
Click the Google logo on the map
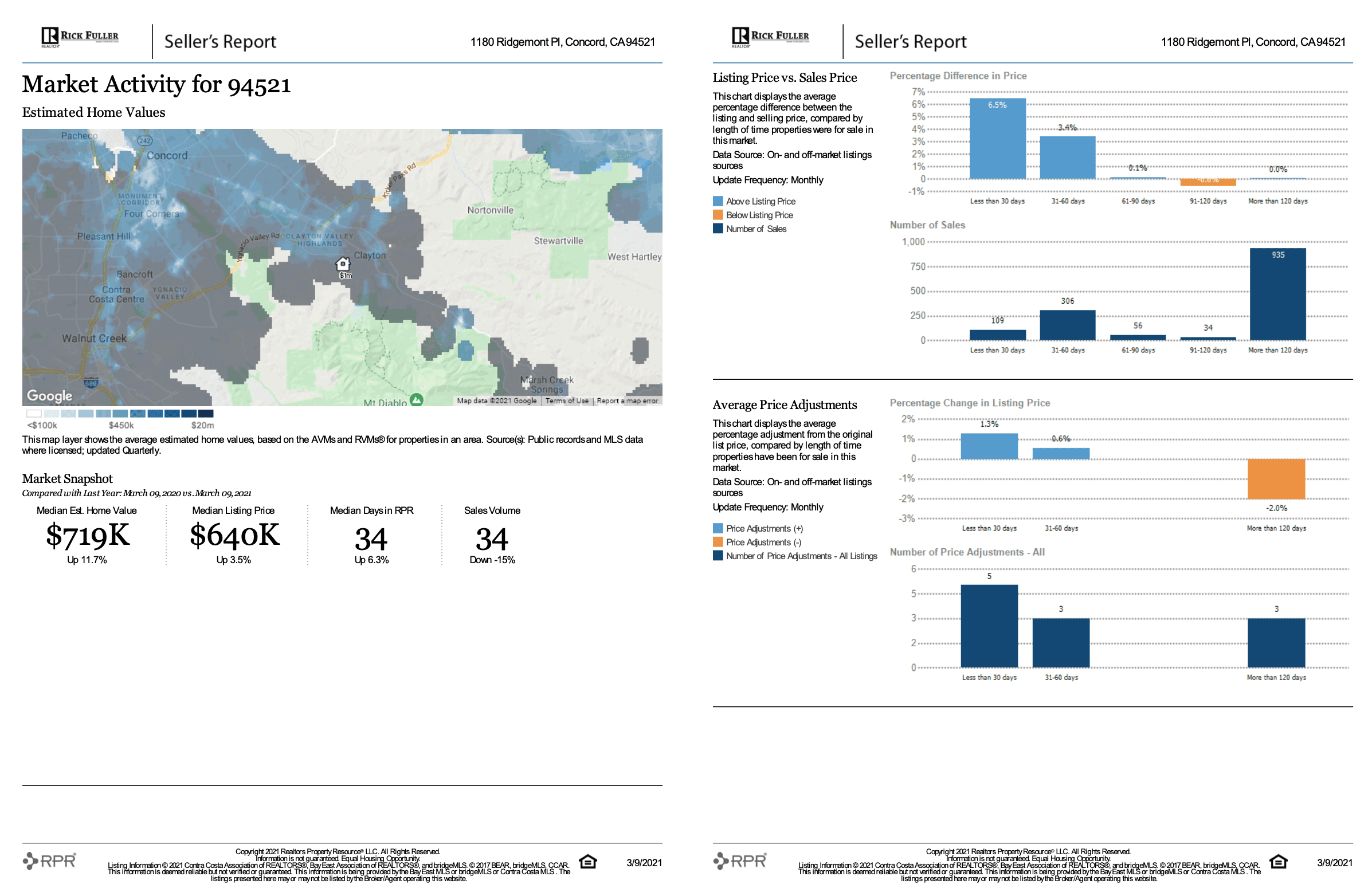(x=50, y=395)
